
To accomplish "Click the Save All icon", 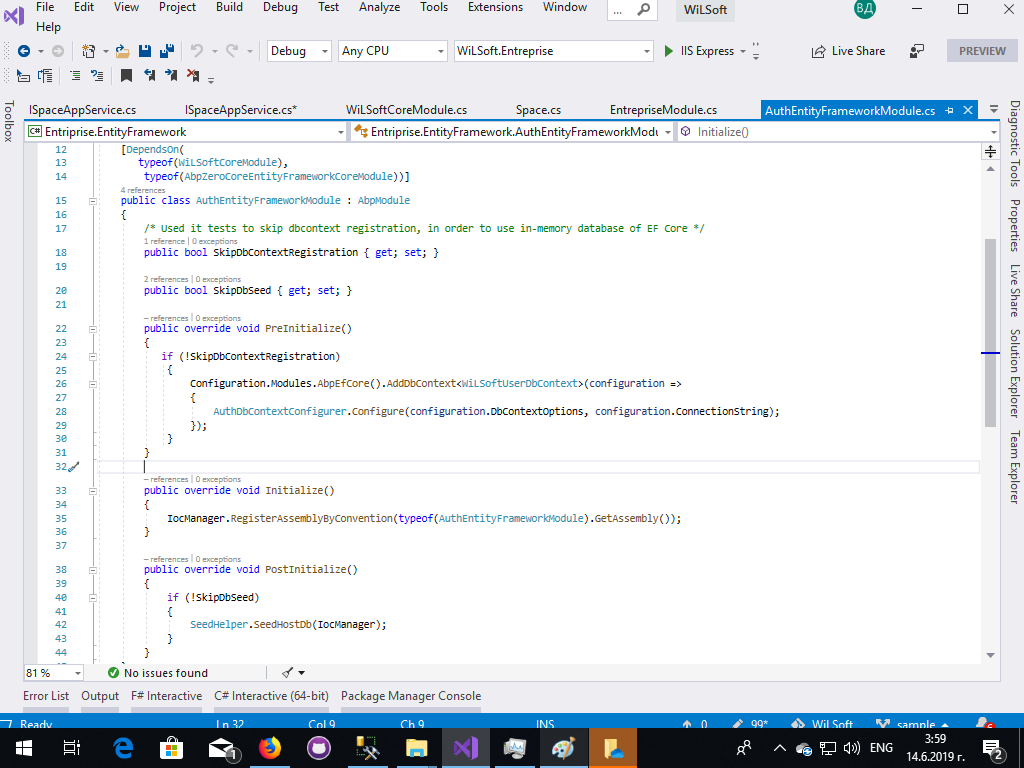I will pyautogui.click(x=167, y=51).
